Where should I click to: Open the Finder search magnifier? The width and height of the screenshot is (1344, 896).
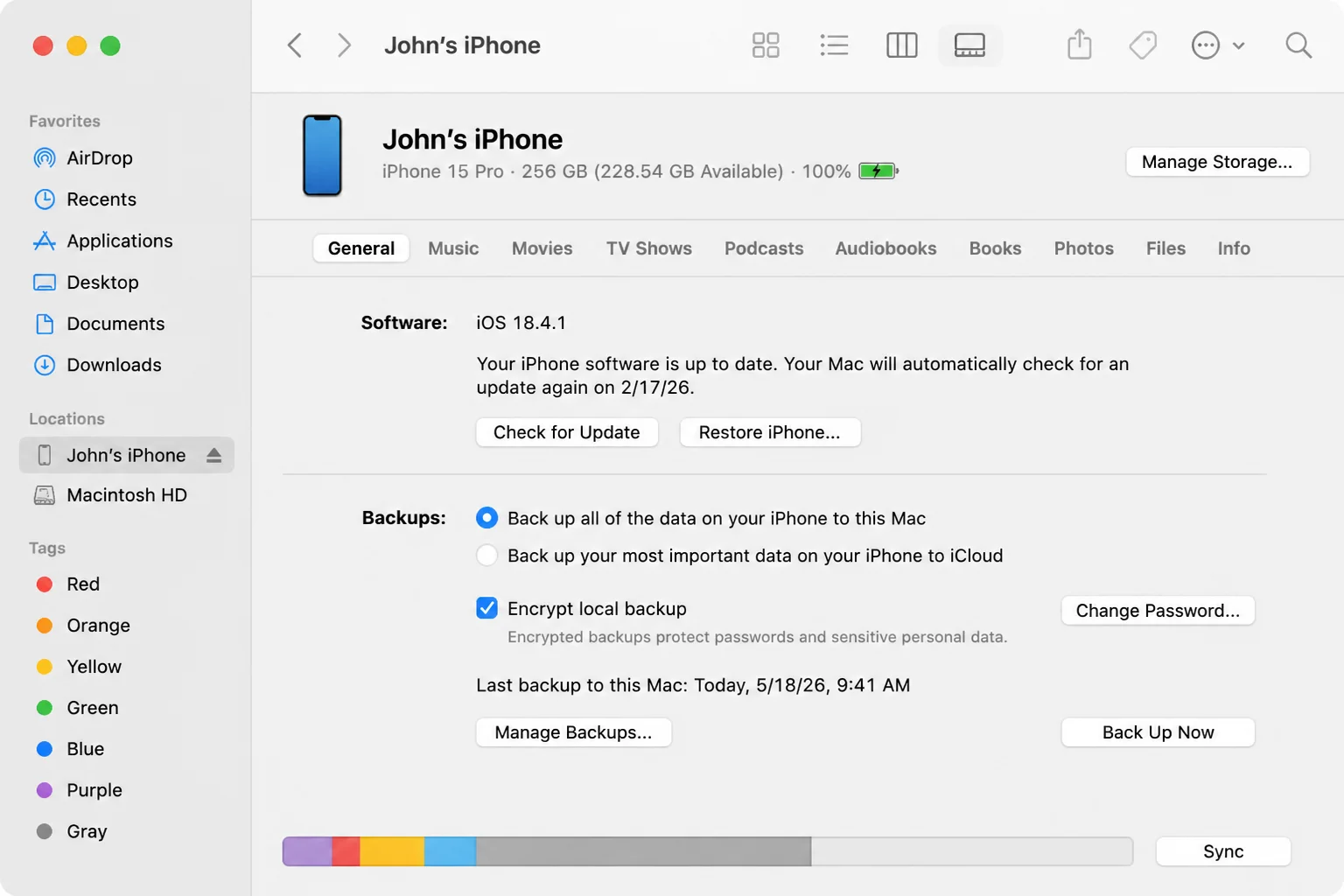[1298, 45]
